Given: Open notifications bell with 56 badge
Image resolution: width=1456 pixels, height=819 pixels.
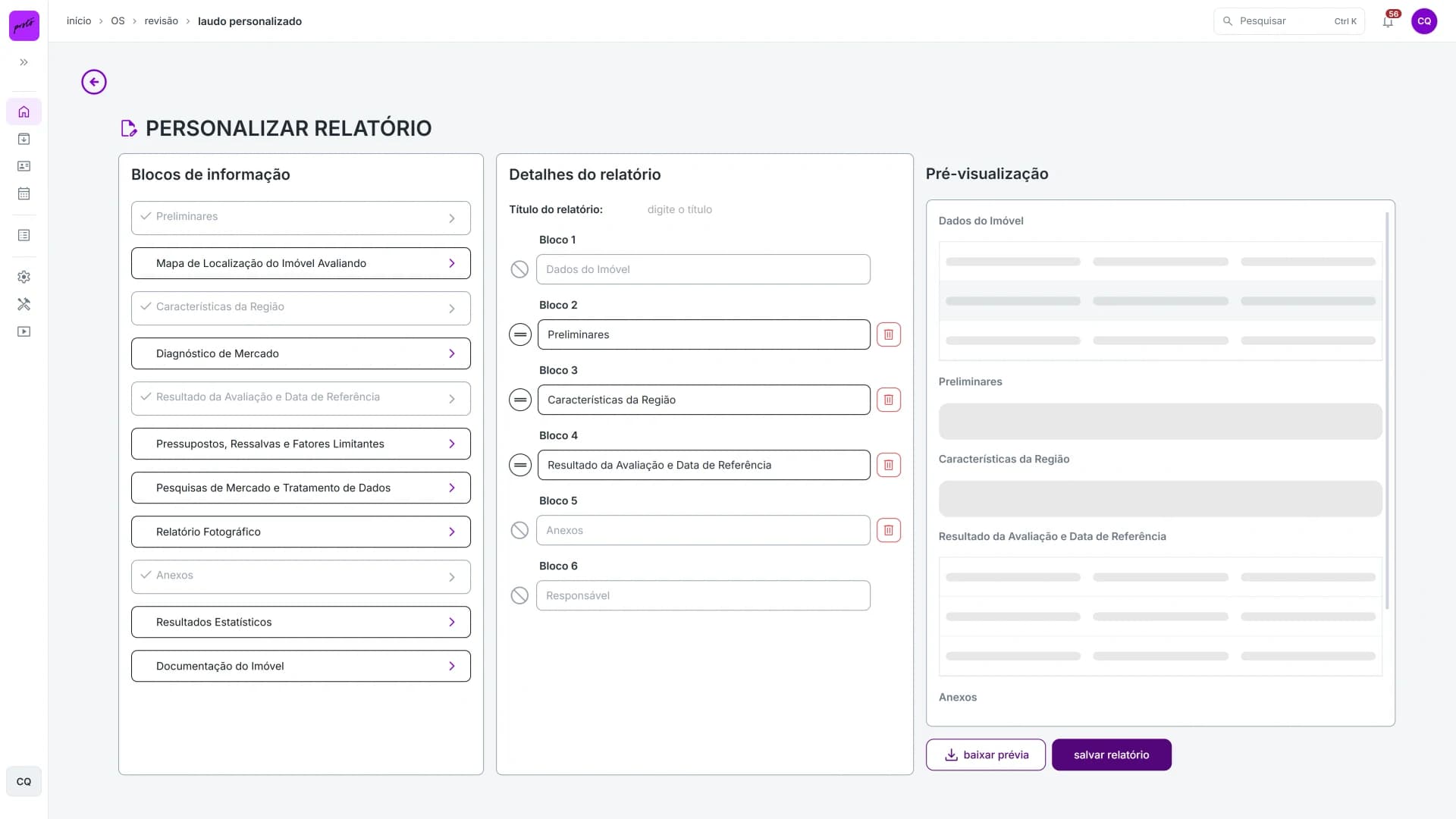Looking at the screenshot, I should 1388,21.
